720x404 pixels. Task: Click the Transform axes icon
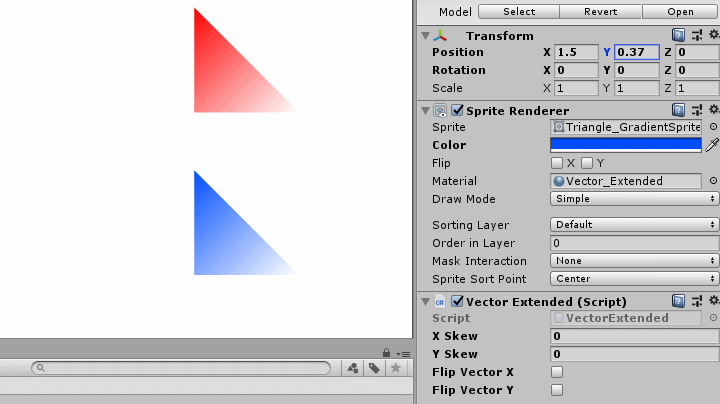[440, 36]
